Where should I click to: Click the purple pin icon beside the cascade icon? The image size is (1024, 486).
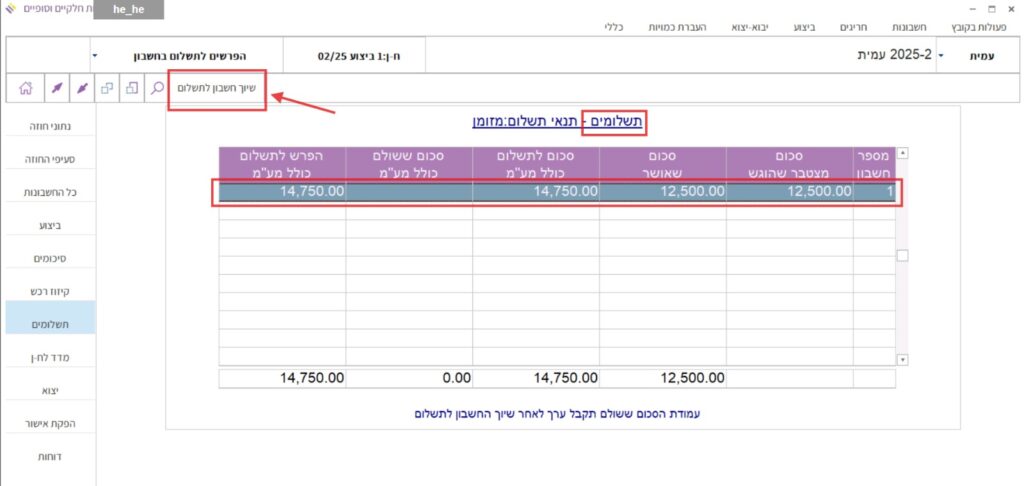point(82,88)
